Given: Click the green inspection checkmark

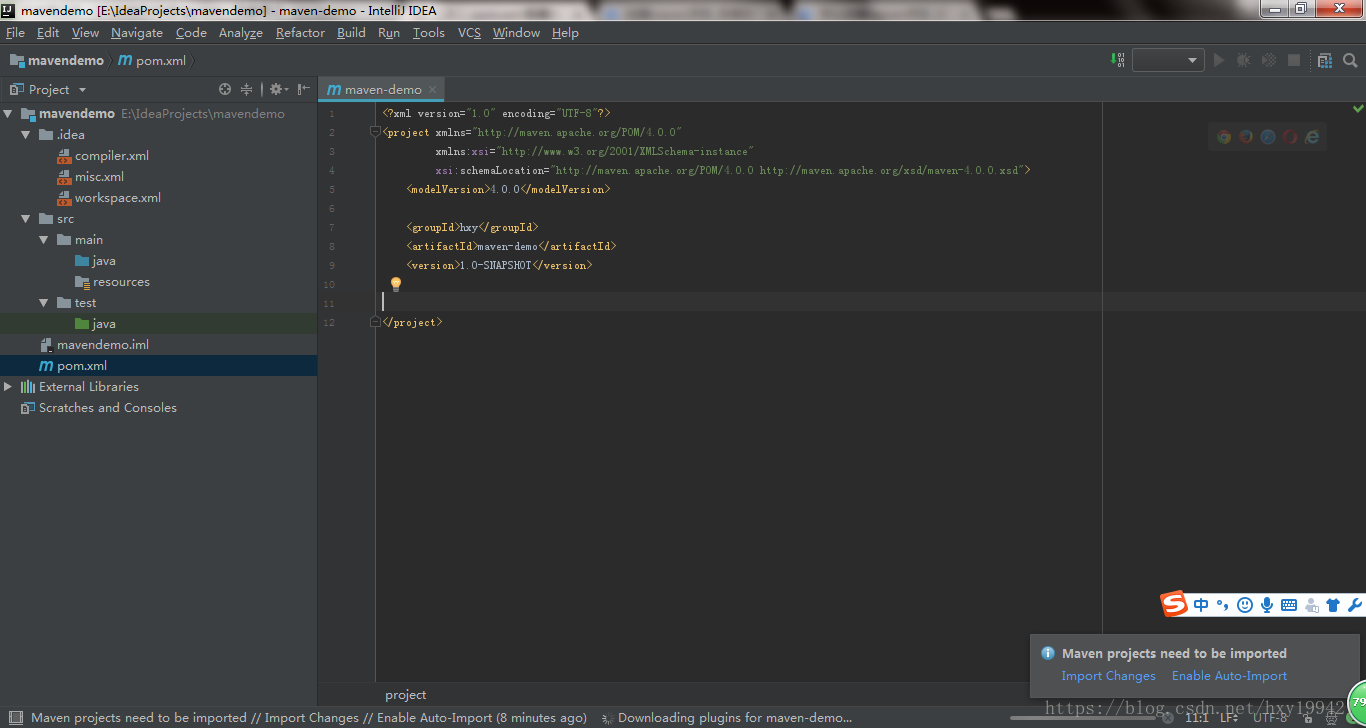Looking at the screenshot, I should tap(1358, 108).
